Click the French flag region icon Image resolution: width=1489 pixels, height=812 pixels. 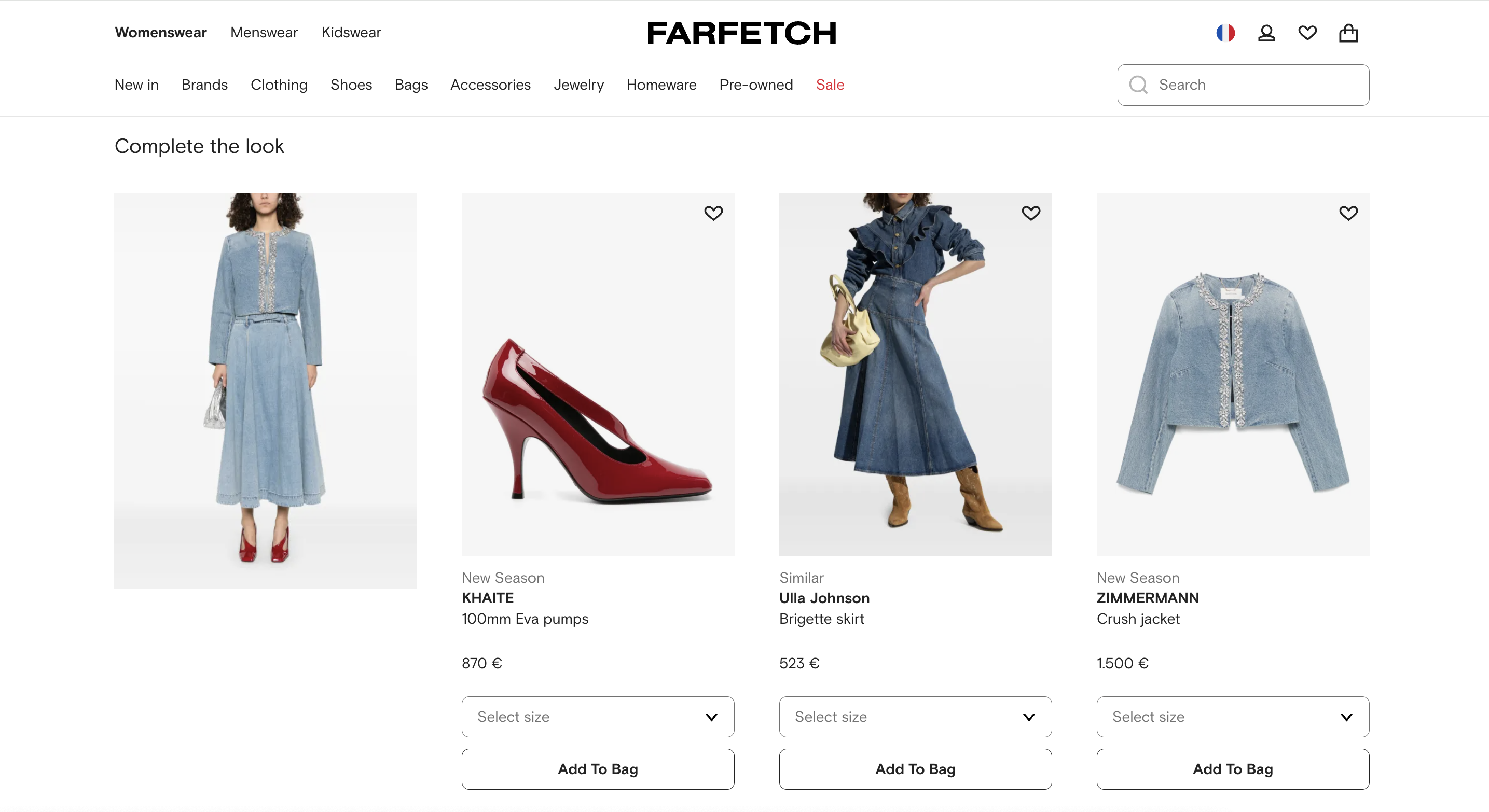1225,33
